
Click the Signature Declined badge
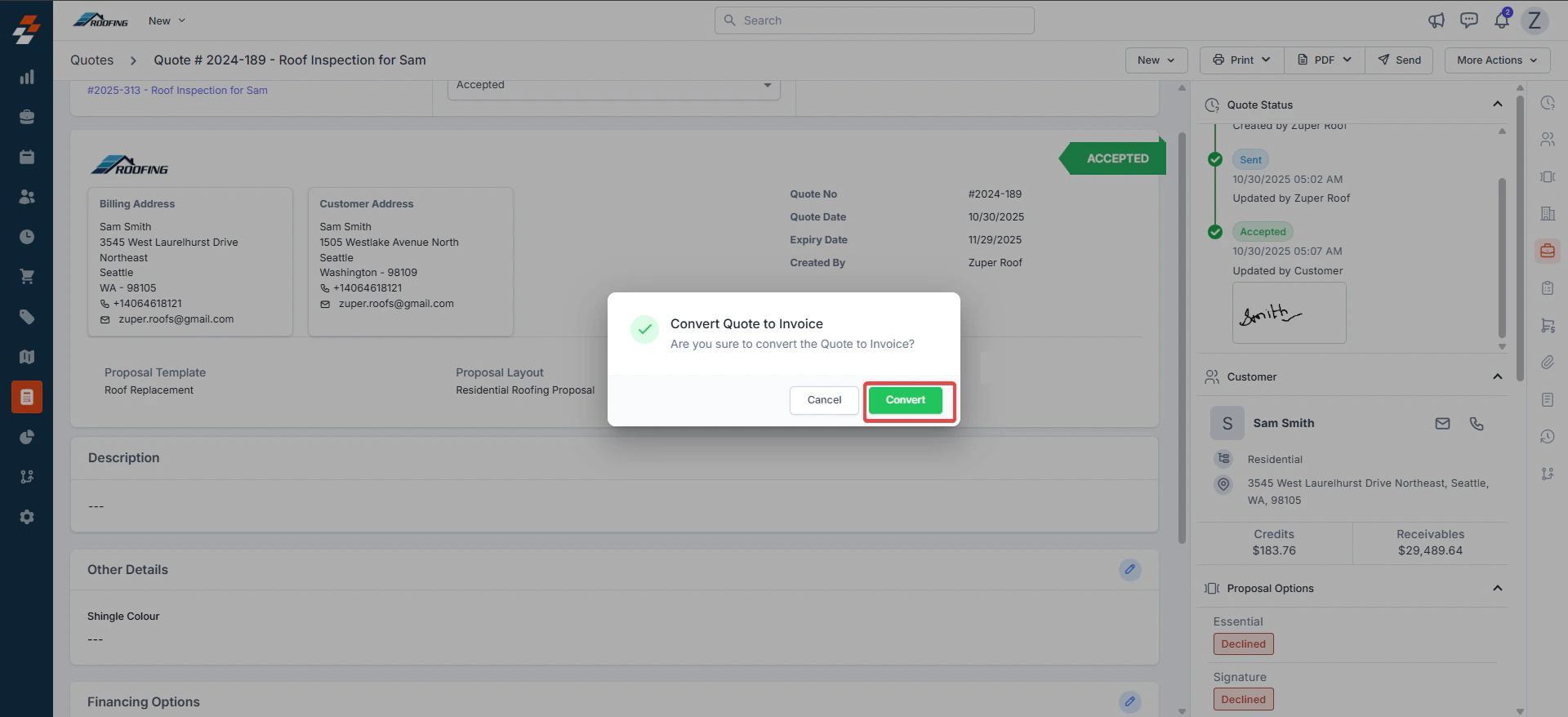click(x=1243, y=700)
